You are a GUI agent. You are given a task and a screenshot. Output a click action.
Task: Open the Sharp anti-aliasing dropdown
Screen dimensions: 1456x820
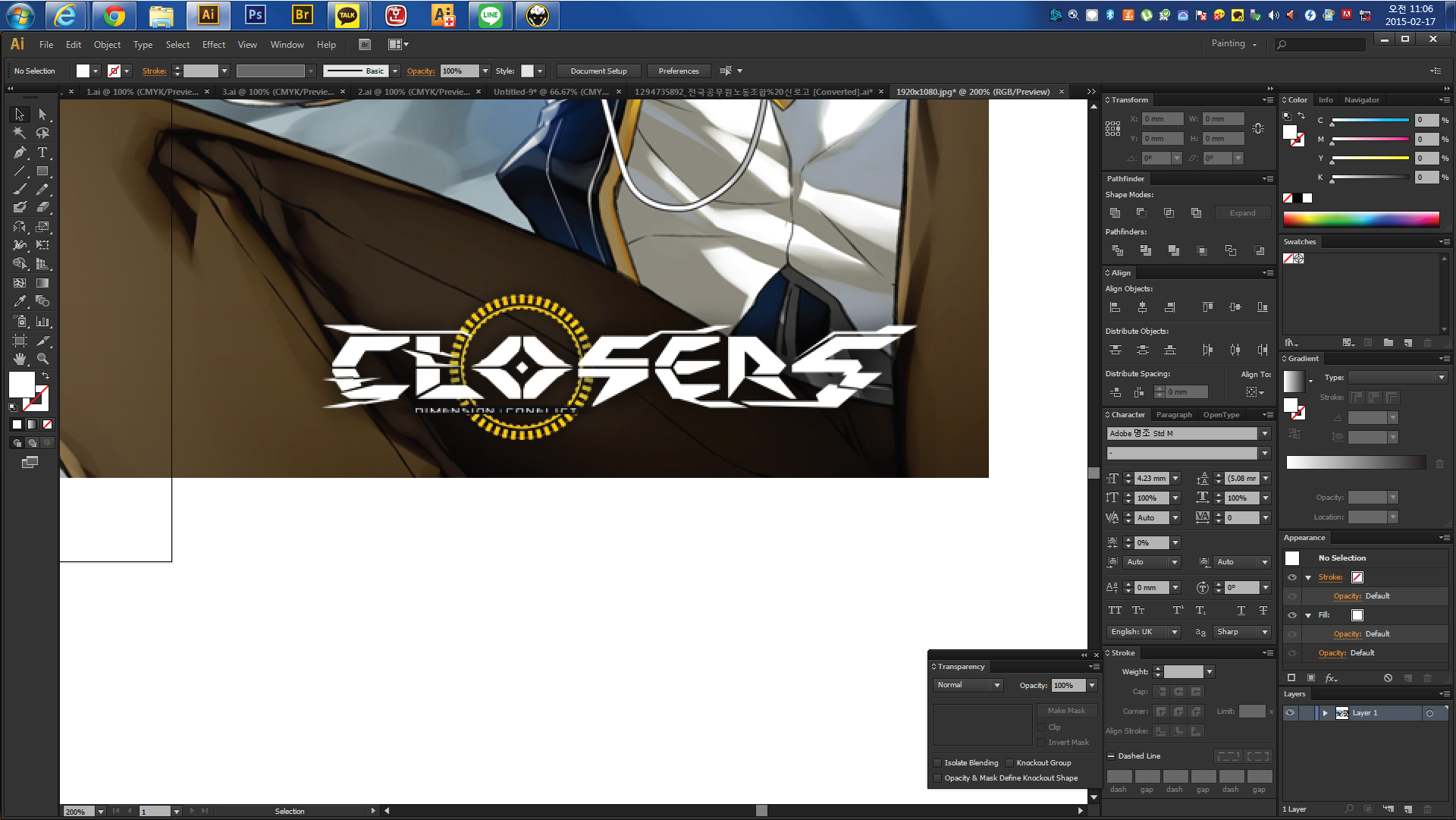coord(1242,632)
